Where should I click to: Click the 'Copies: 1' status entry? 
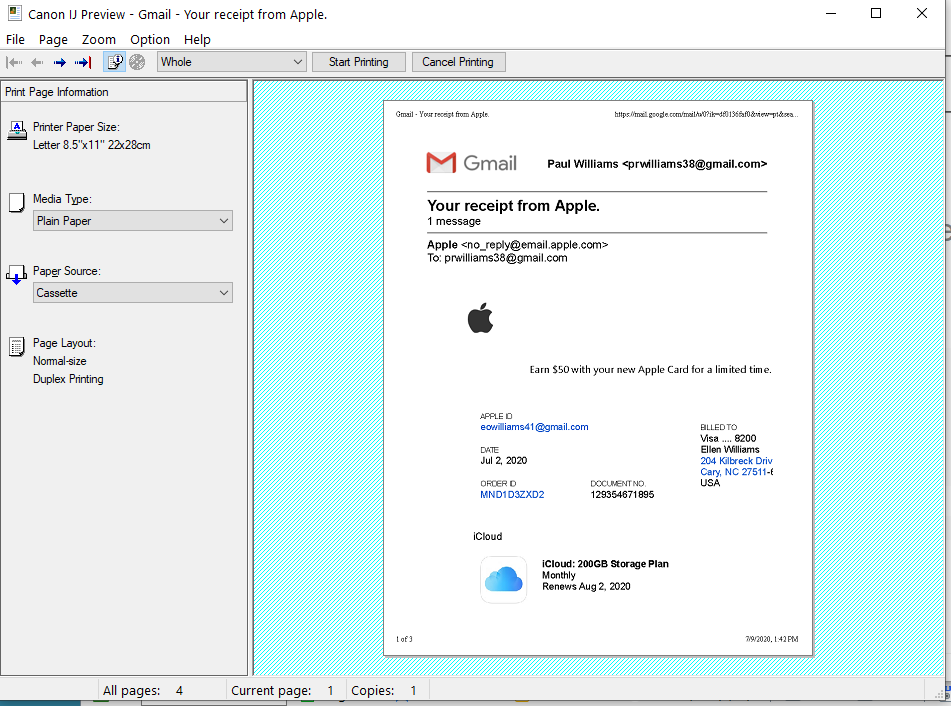(384, 690)
